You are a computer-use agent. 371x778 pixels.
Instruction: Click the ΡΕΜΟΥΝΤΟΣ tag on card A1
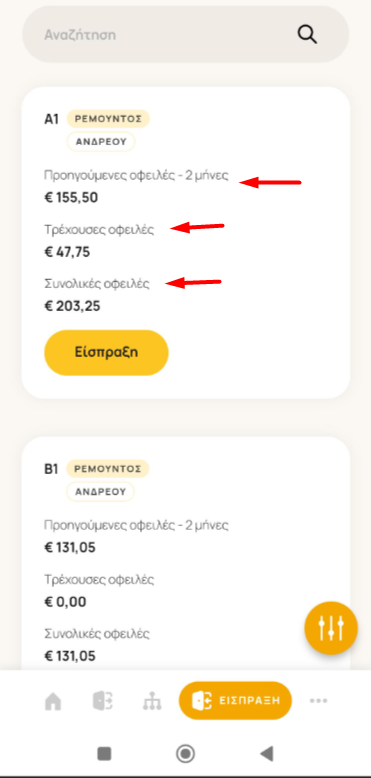tap(108, 119)
